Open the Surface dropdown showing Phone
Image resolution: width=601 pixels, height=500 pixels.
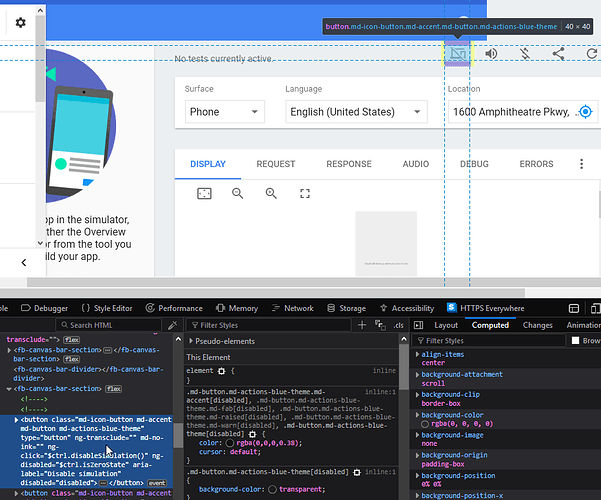point(224,112)
